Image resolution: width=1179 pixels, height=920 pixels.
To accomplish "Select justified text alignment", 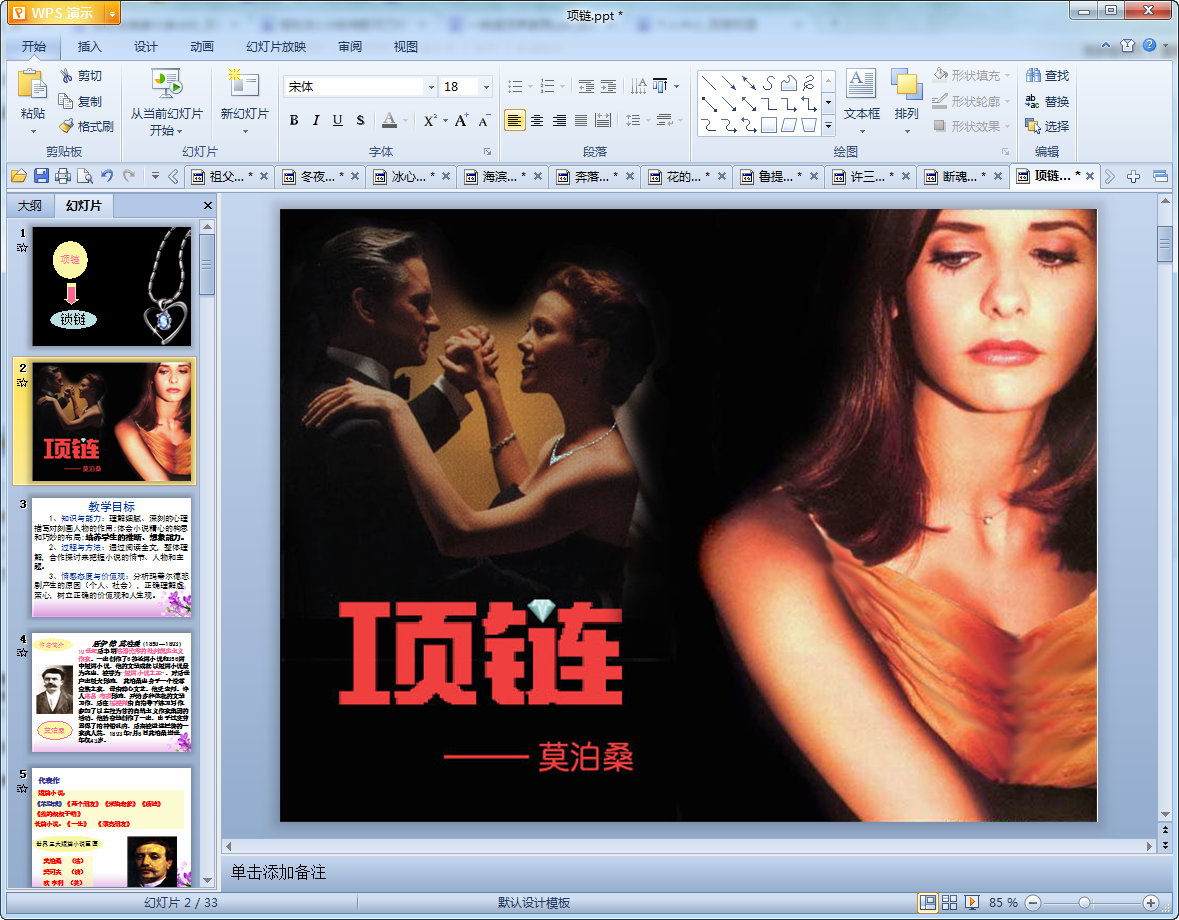I will [581, 120].
